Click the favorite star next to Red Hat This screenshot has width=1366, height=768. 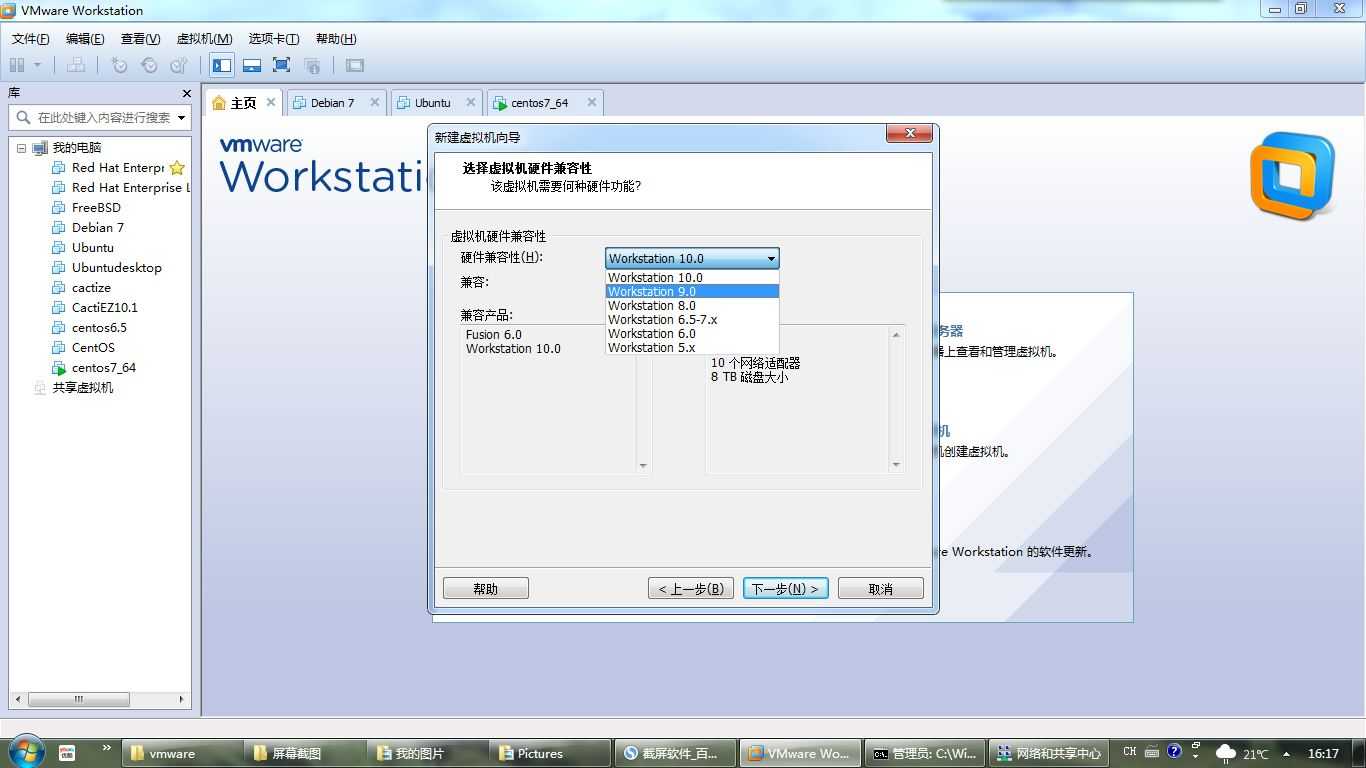point(177,168)
